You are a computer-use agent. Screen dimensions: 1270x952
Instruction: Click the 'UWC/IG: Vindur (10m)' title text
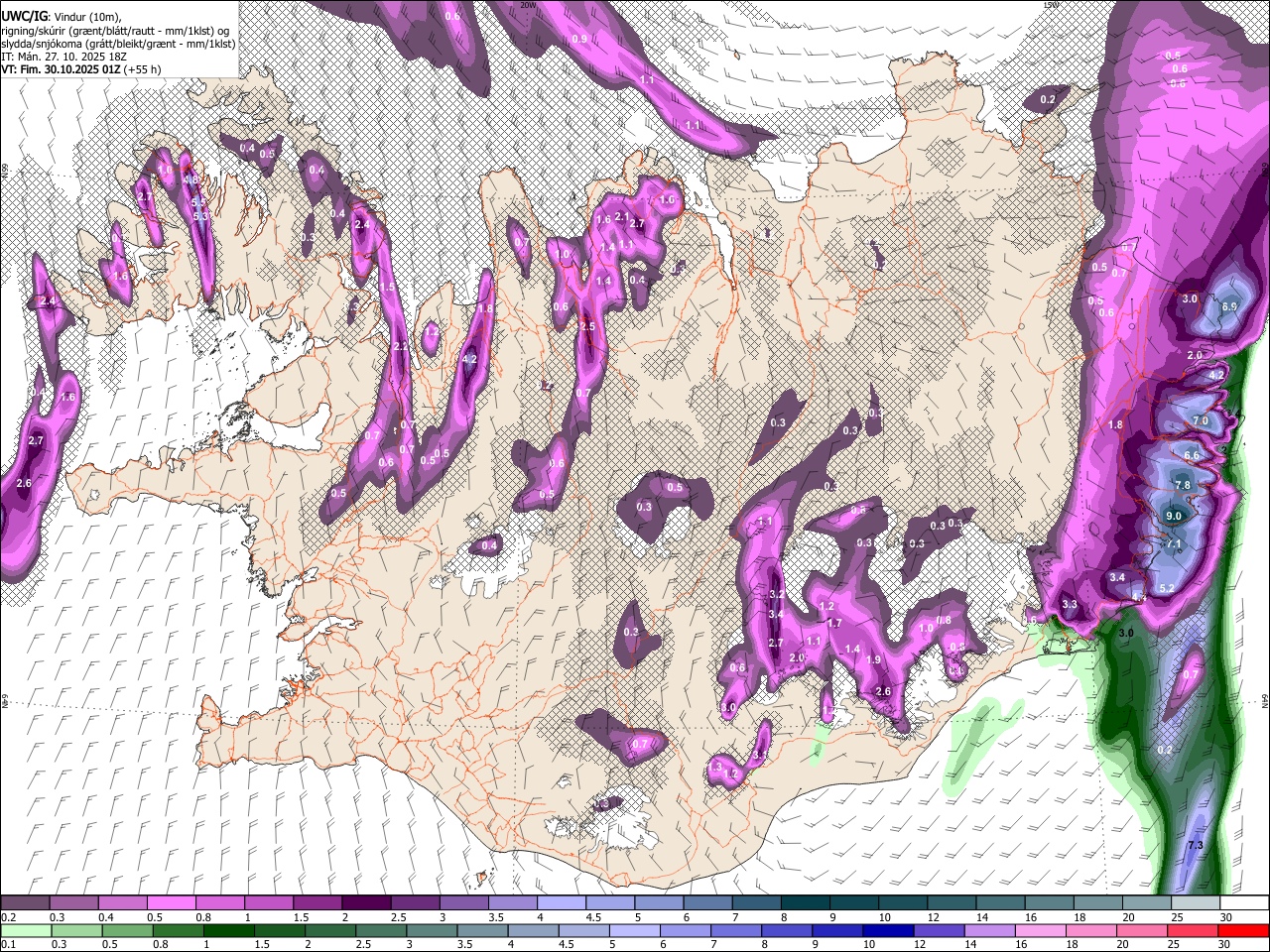coord(62,17)
